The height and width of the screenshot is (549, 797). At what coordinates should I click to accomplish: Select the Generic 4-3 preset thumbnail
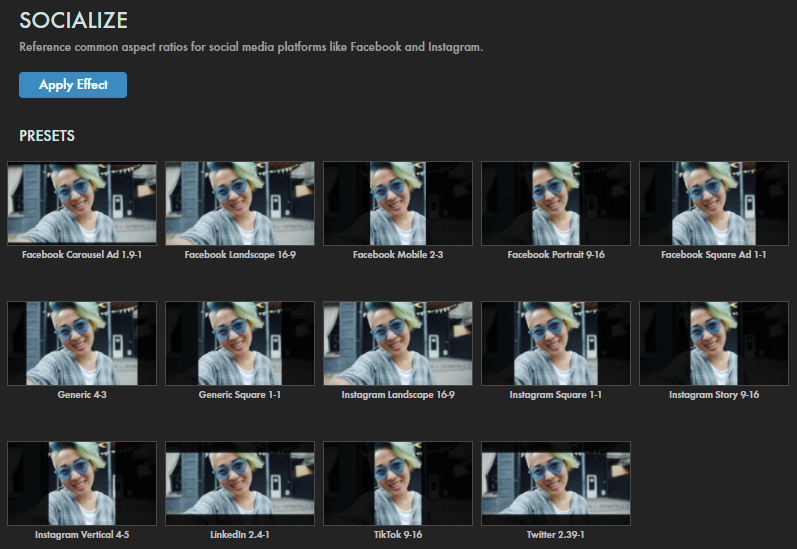[82, 343]
